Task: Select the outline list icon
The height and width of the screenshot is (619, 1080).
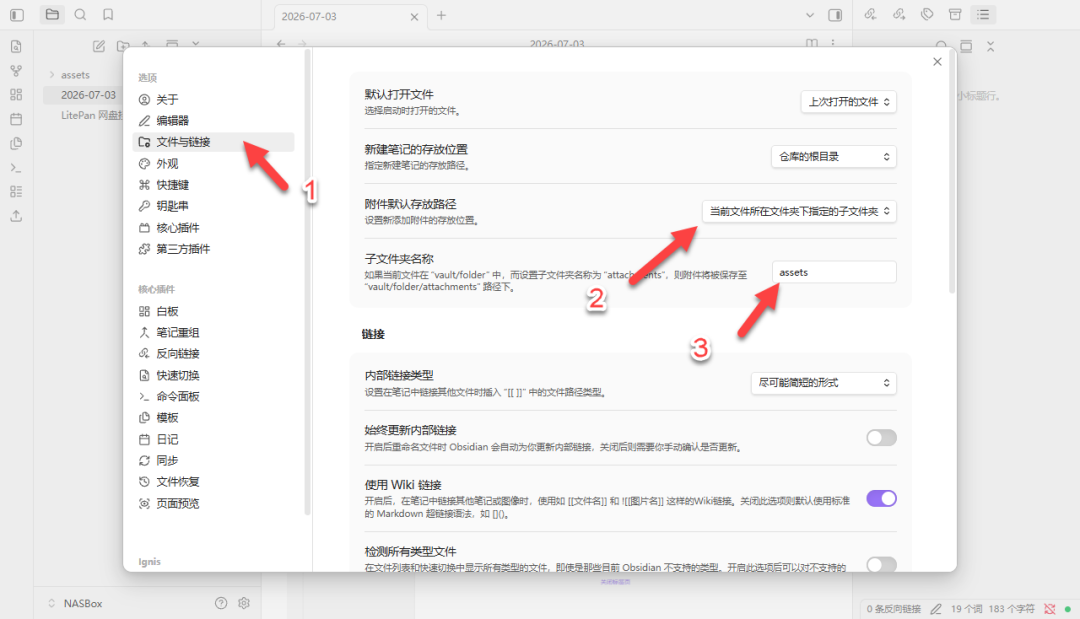Action: (x=983, y=14)
